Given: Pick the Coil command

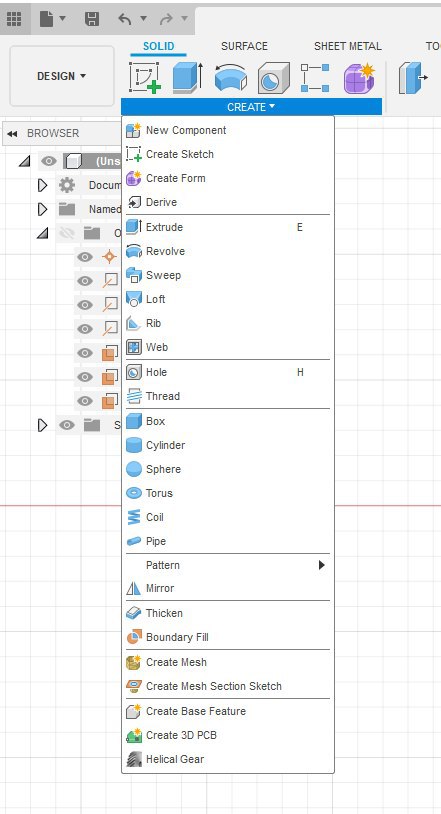Looking at the screenshot, I should (228, 517).
